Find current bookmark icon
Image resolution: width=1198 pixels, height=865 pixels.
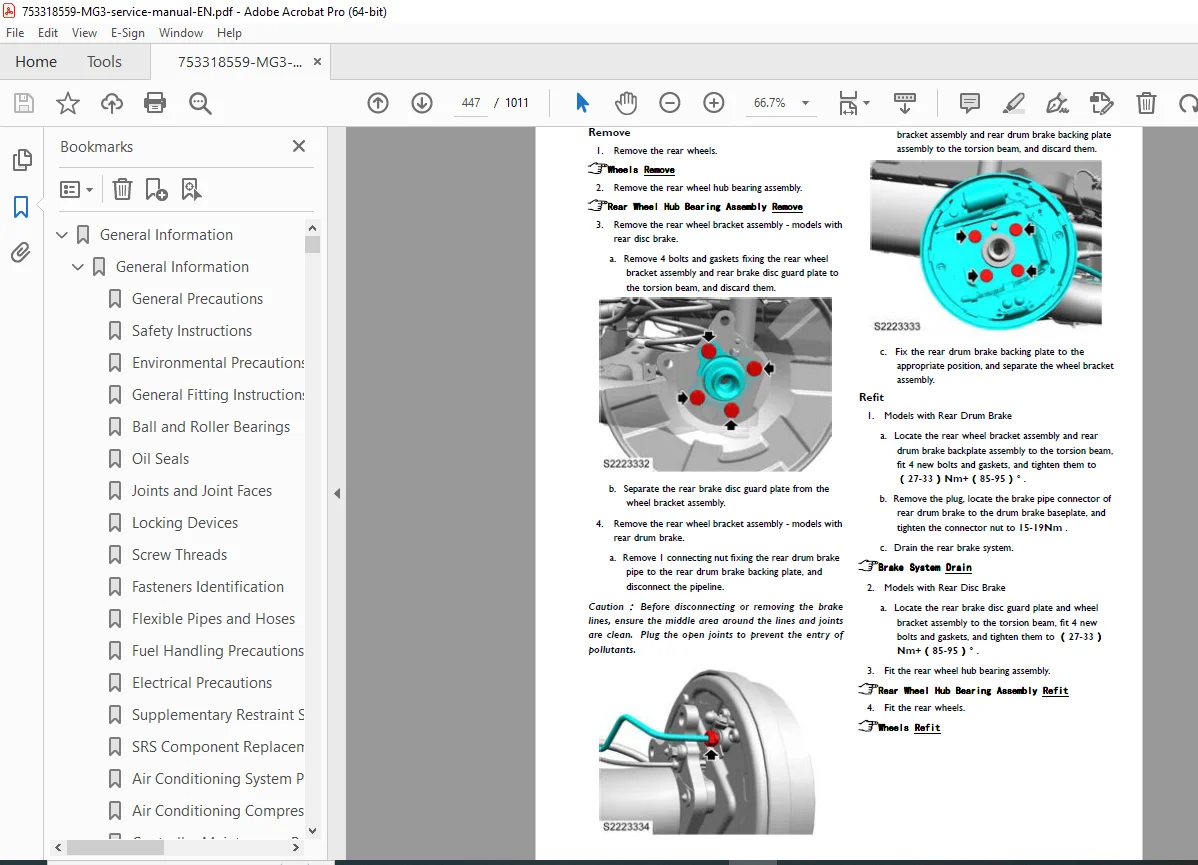tap(190, 189)
